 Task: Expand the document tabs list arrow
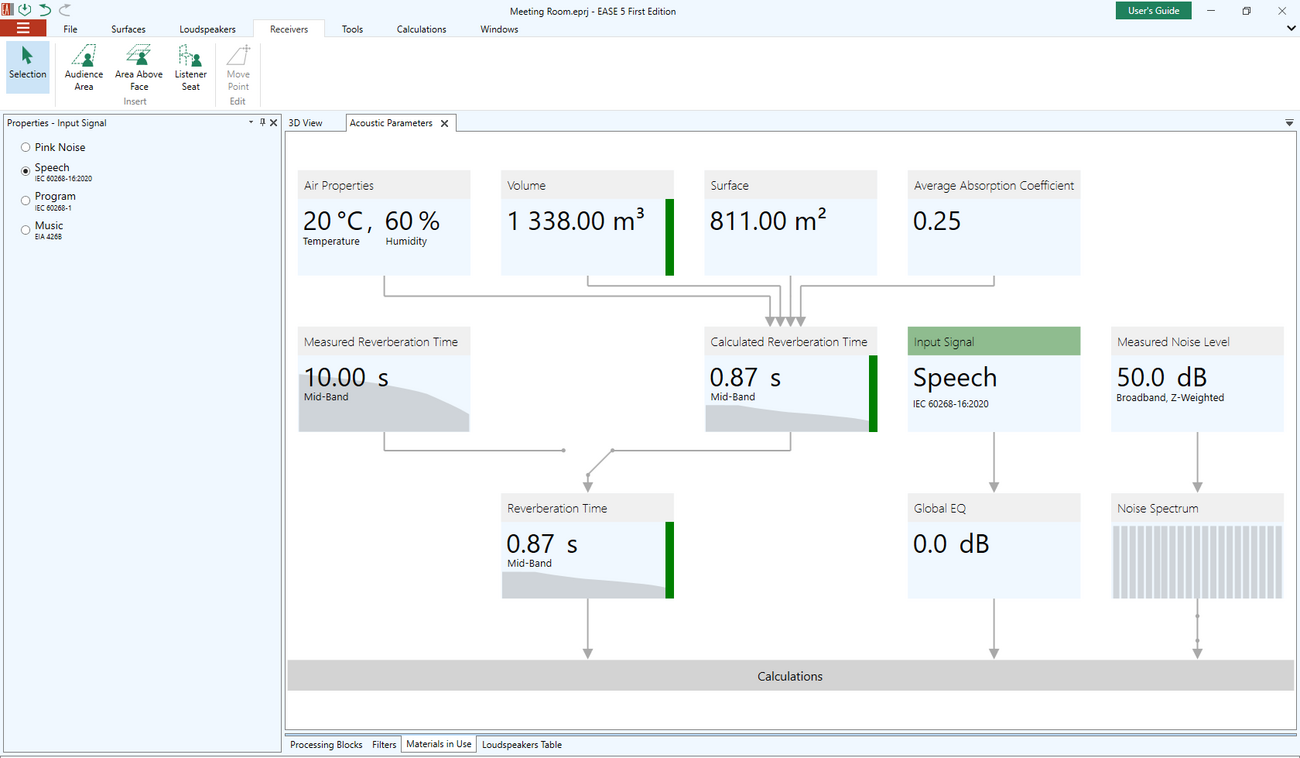[x=1289, y=123]
